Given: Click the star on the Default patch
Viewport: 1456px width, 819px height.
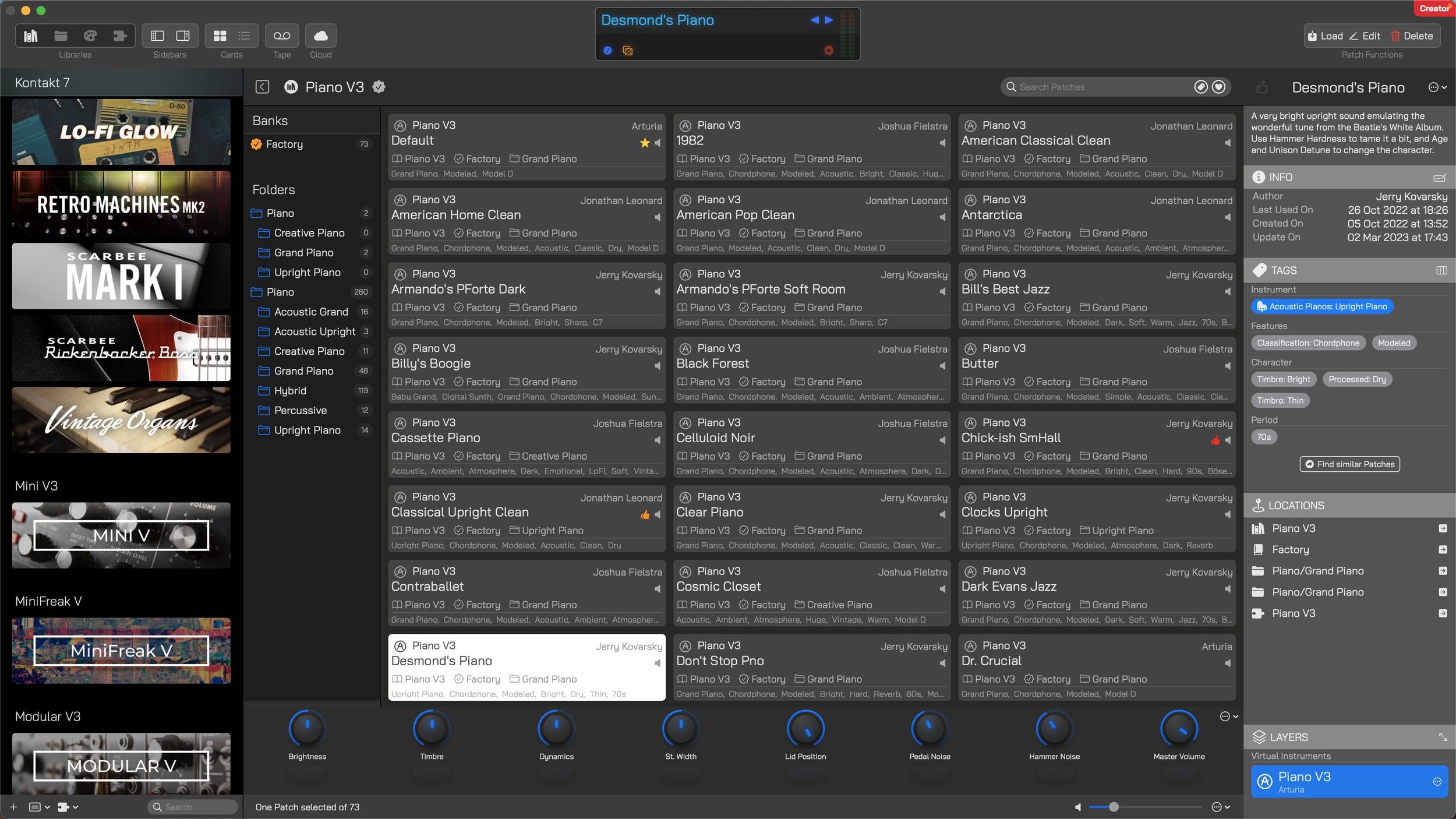Looking at the screenshot, I should coord(645,143).
